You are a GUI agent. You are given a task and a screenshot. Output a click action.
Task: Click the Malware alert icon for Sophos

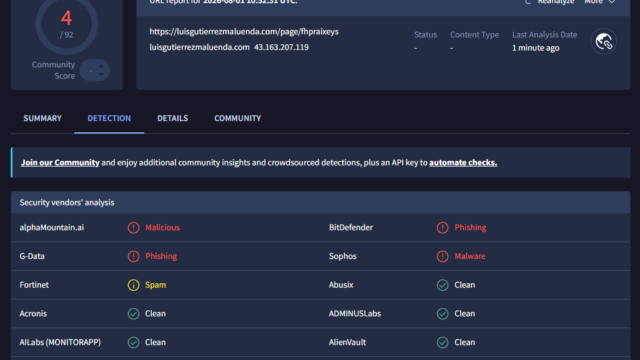[442, 256]
